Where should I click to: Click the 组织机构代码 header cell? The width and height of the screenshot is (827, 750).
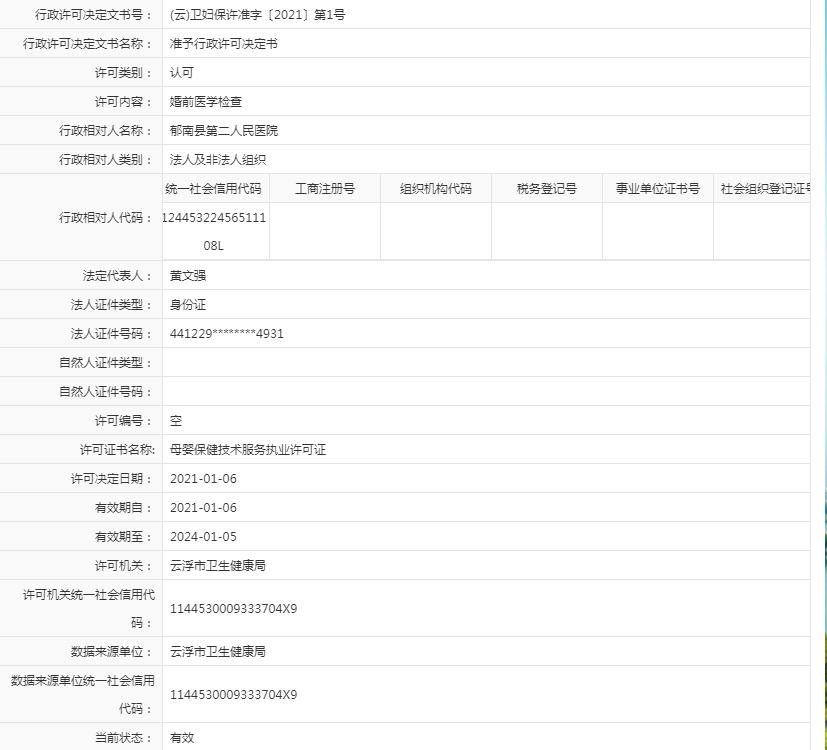coord(435,187)
